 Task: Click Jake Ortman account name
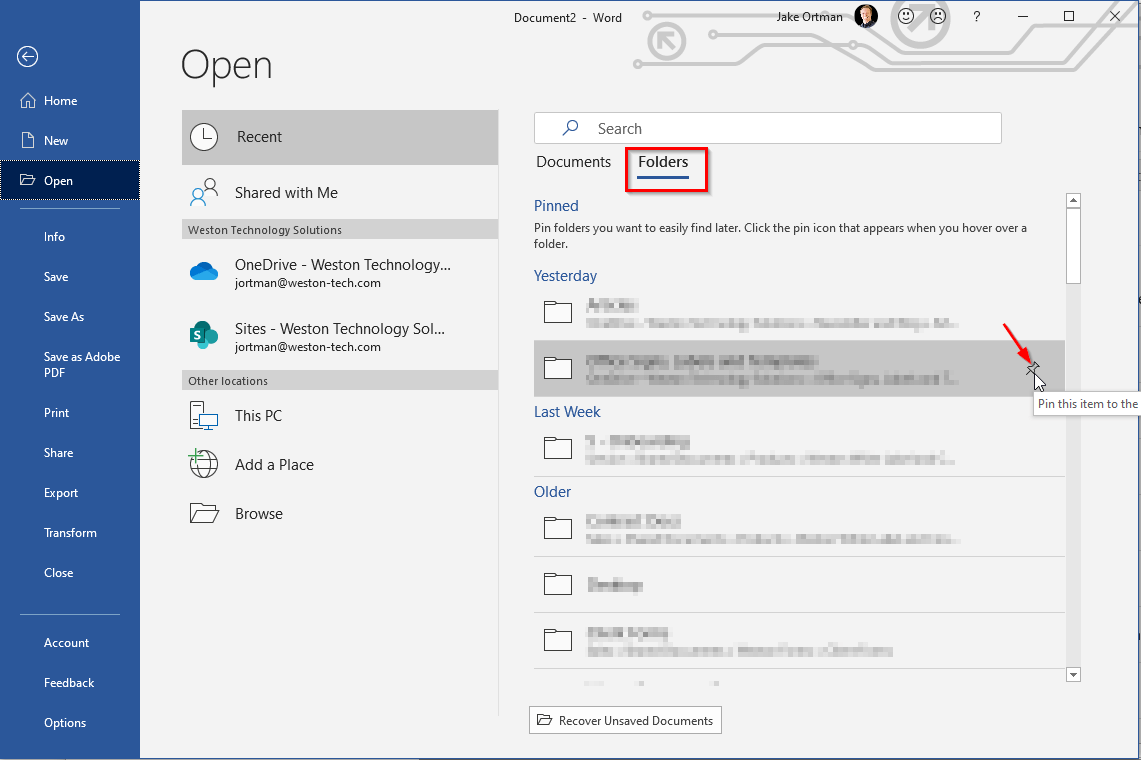click(809, 17)
